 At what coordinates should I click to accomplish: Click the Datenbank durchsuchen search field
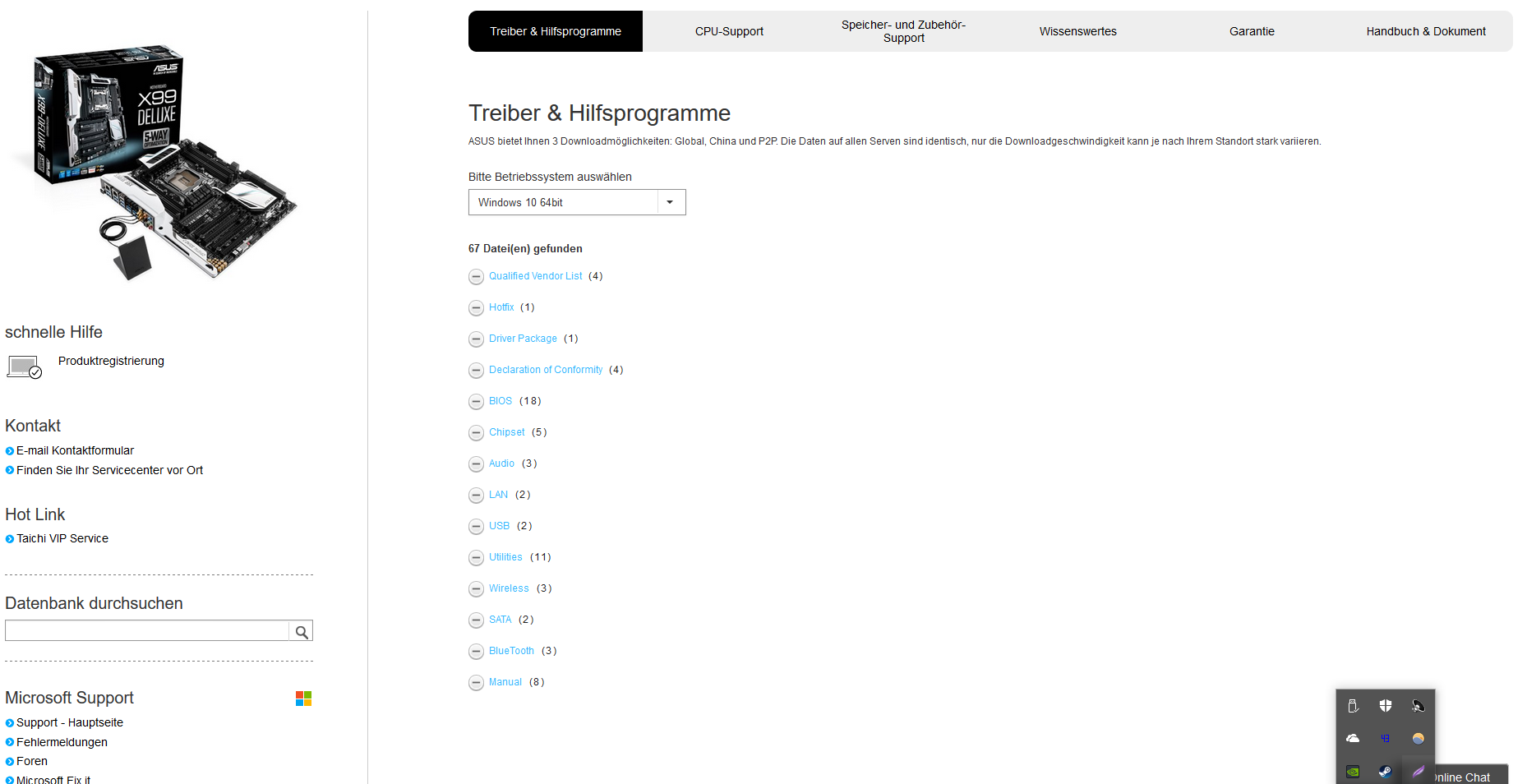148,630
